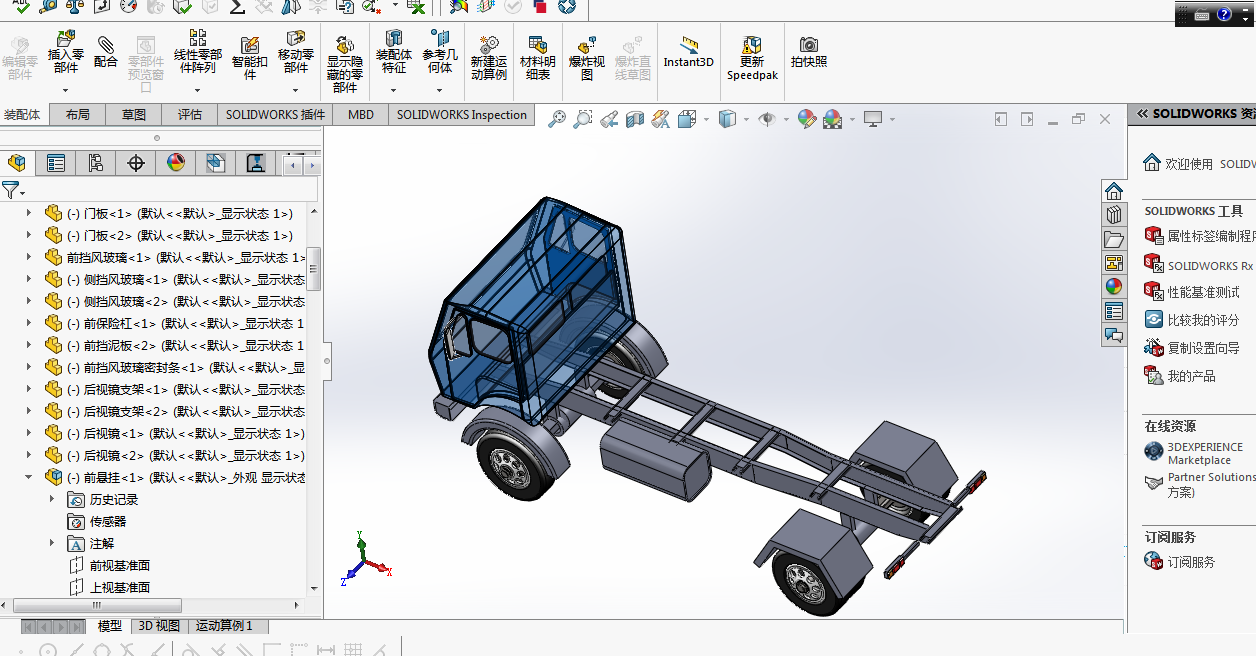Click the View Orientation cube icon

pyautogui.click(x=687, y=119)
